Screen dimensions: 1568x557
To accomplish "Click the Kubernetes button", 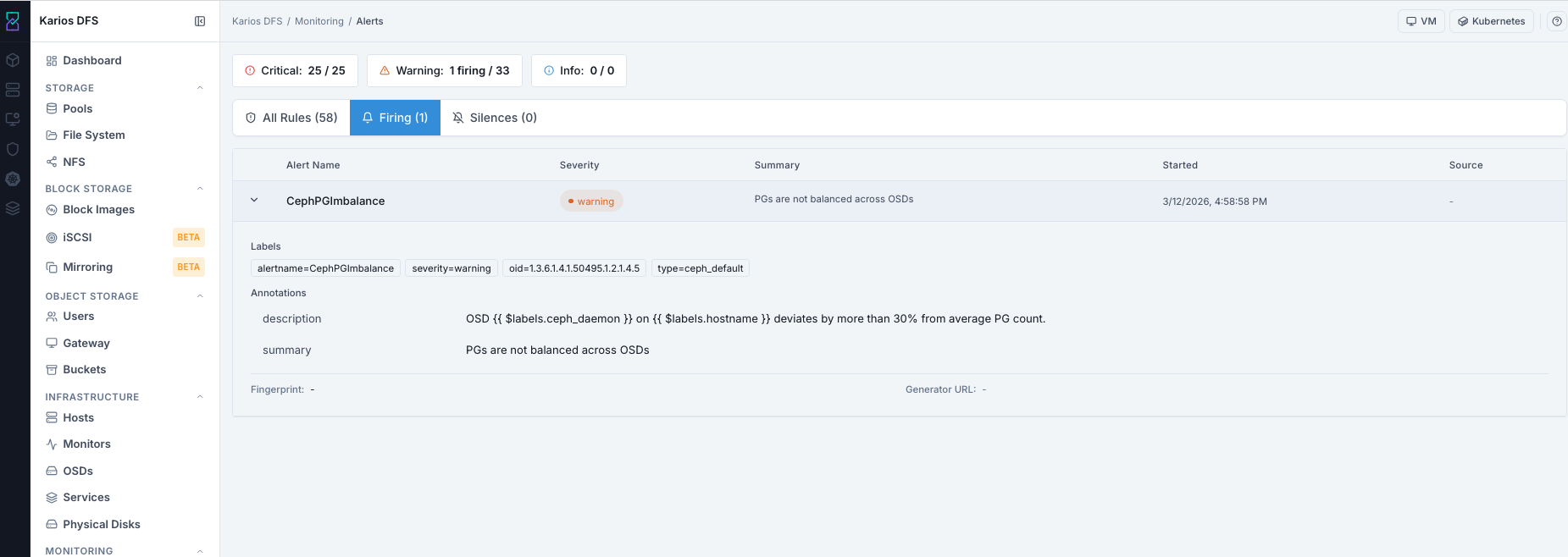I will pyautogui.click(x=1492, y=21).
